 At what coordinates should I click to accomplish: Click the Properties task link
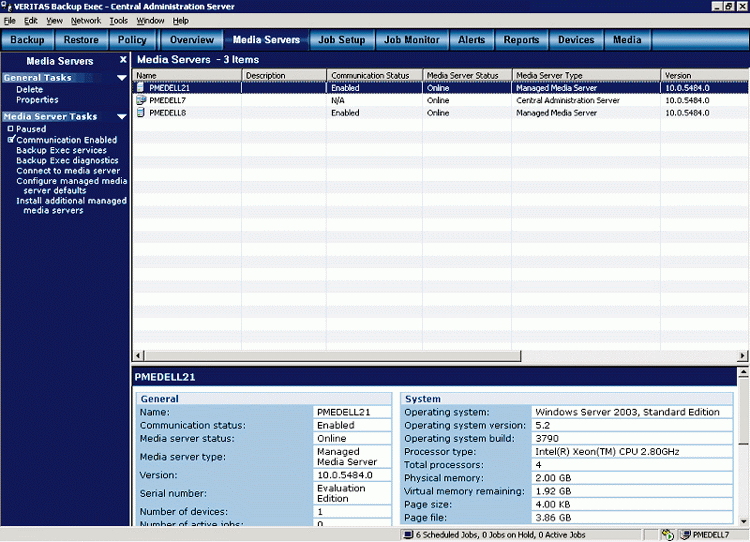(37, 100)
